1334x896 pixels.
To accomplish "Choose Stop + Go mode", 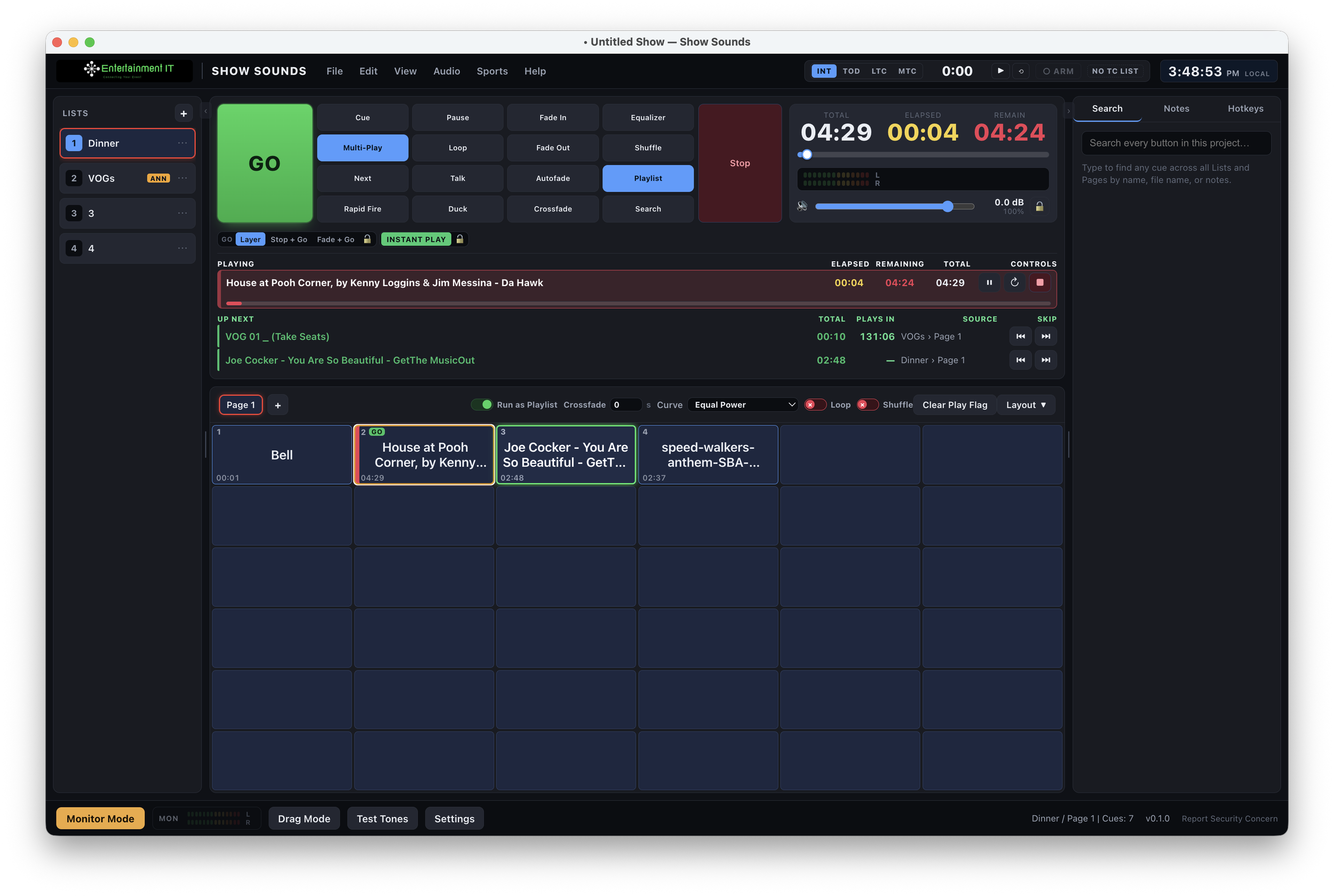I will click(x=289, y=240).
